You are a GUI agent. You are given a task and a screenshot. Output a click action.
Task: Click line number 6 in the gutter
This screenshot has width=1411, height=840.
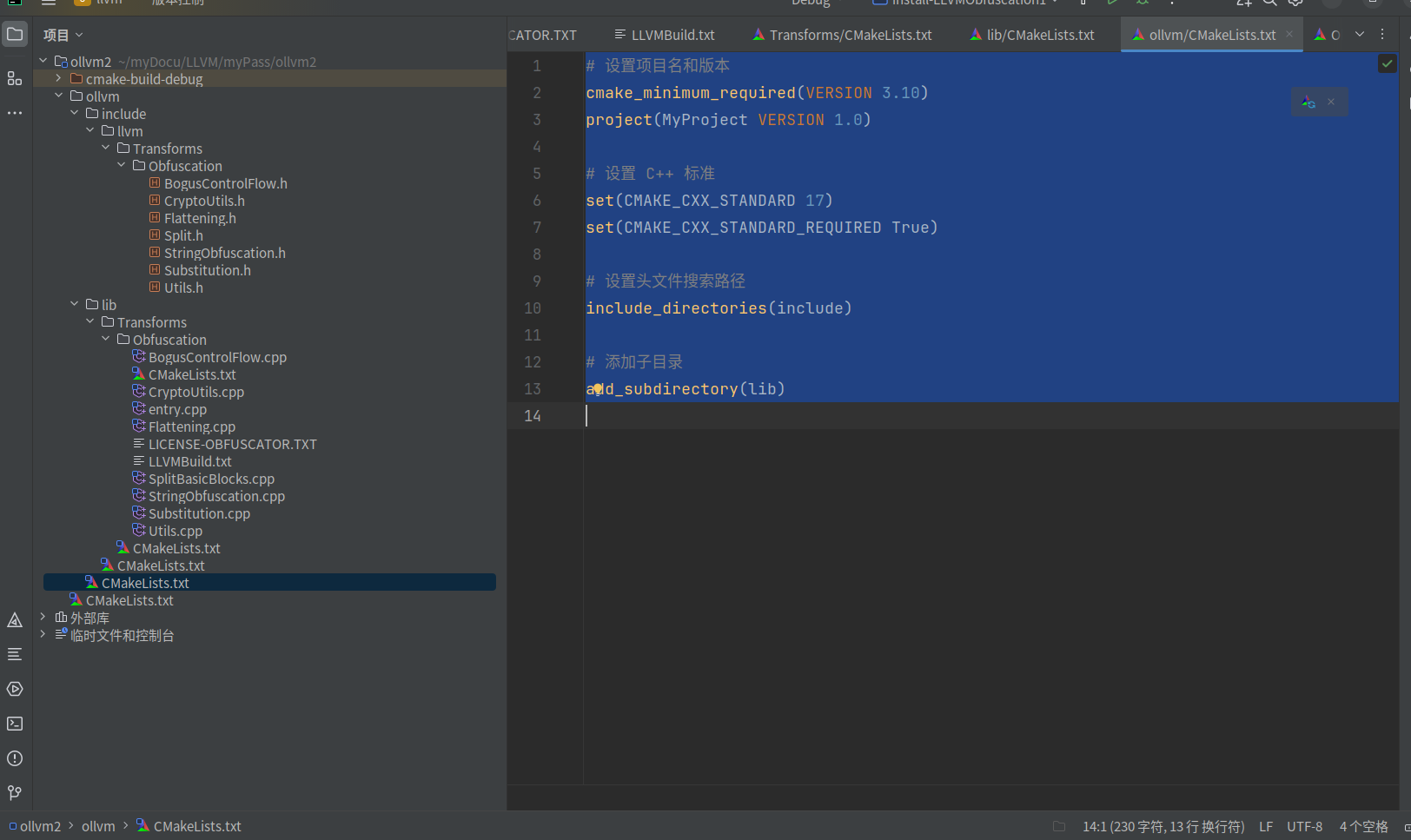(537, 201)
